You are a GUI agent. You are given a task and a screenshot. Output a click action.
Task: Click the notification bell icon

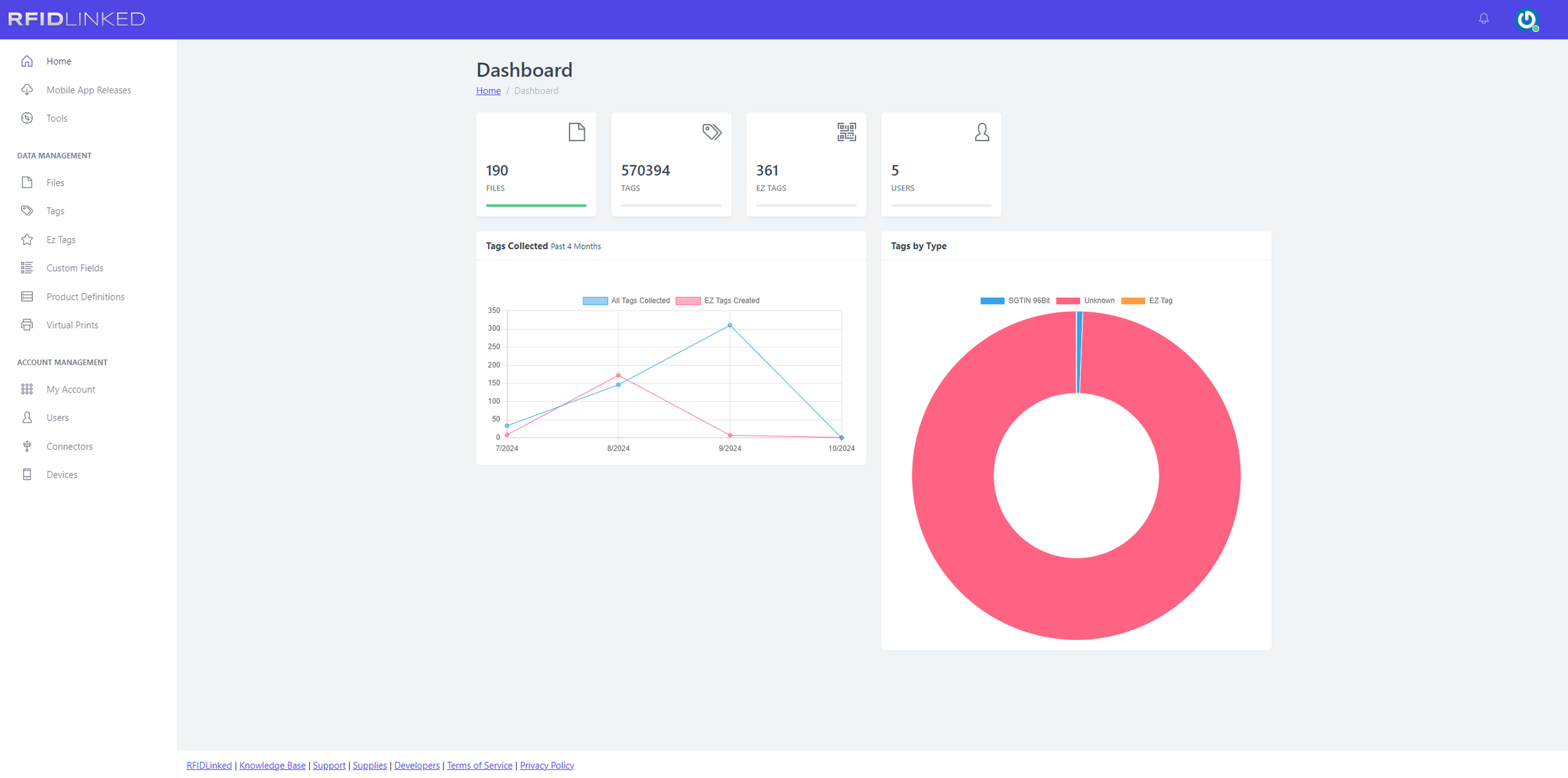coord(1483,19)
